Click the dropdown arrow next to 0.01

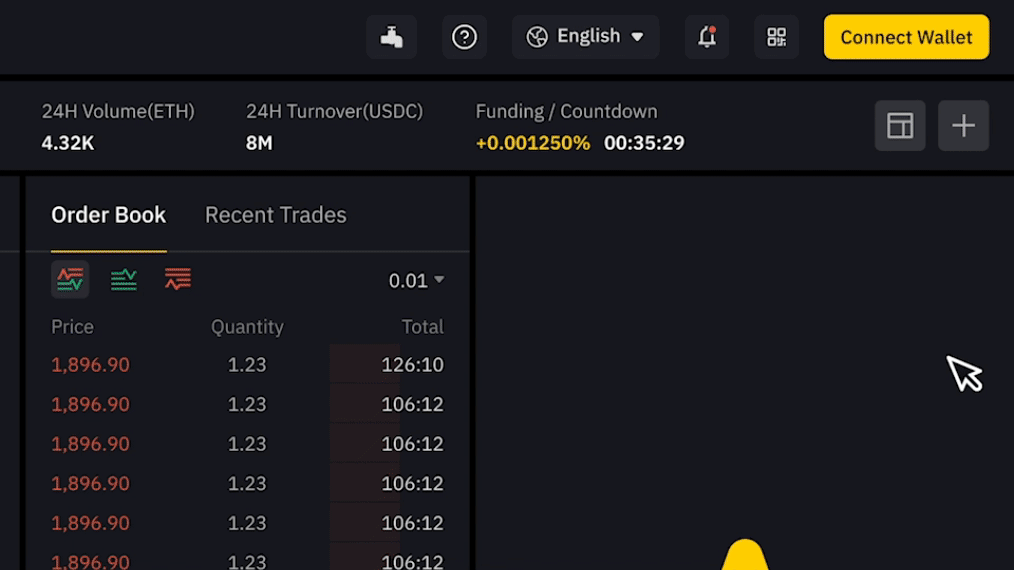pyautogui.click(x=439, y=280)
